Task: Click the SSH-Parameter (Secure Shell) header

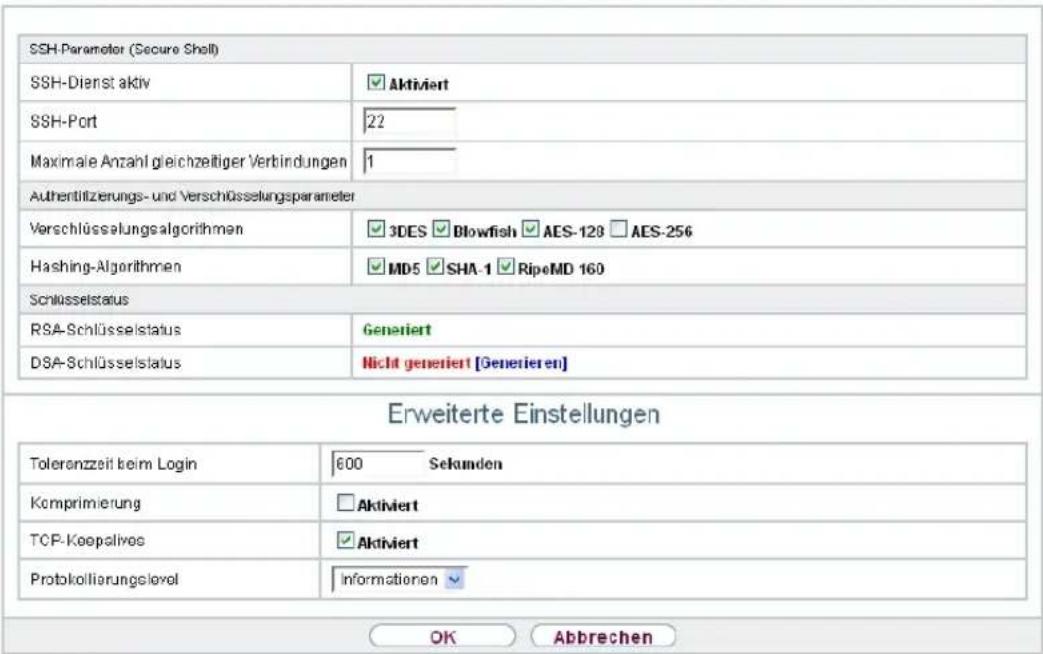Action: (x=124, y=49)
